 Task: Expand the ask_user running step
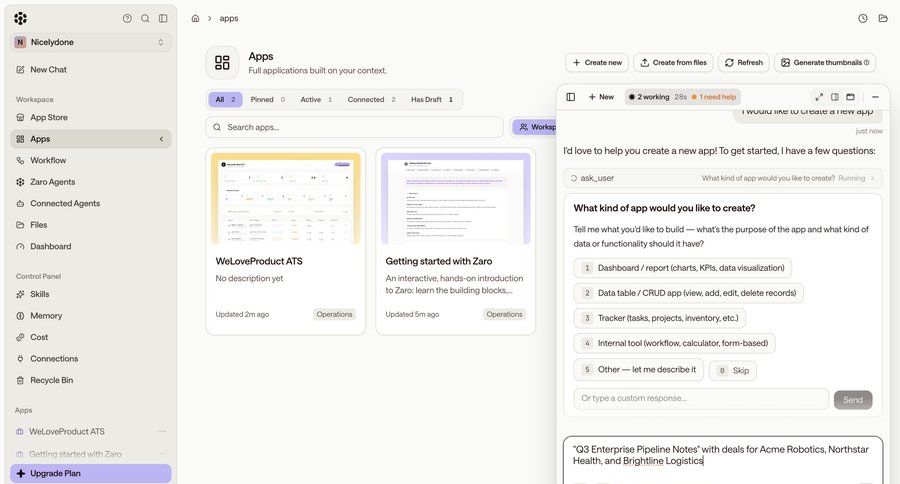tap(723, 178)
